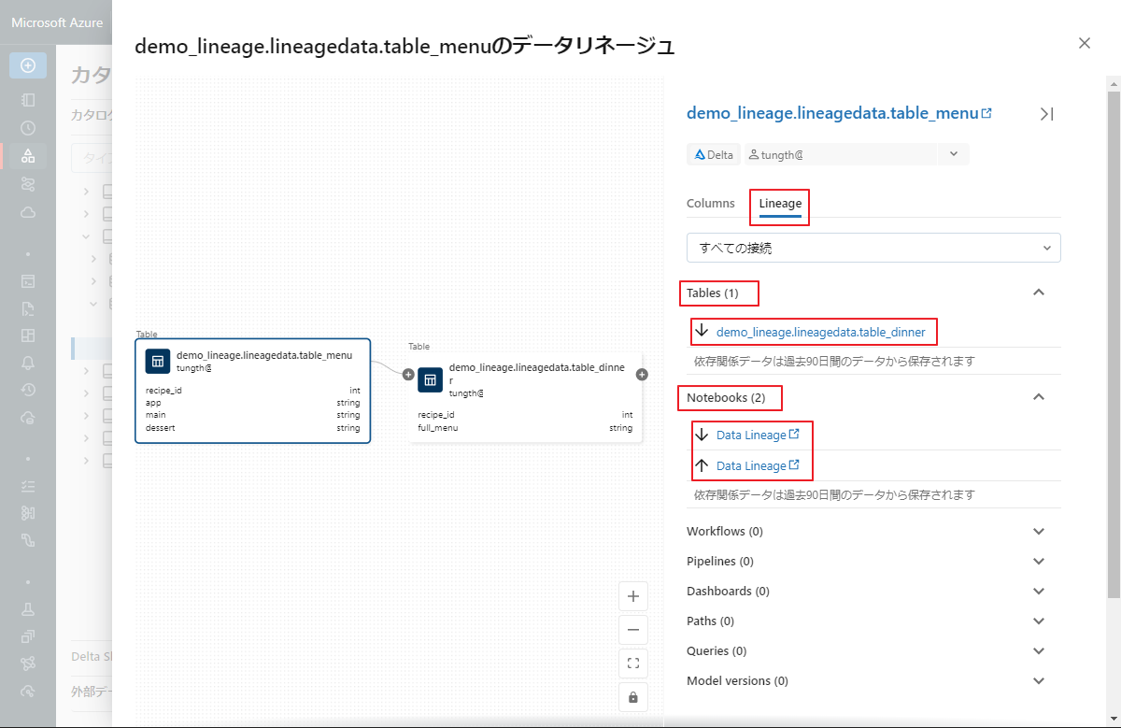Click full_menu column in table_dinner node
The width and height of the screenshot is (1121, 728).
coord(525,428)
